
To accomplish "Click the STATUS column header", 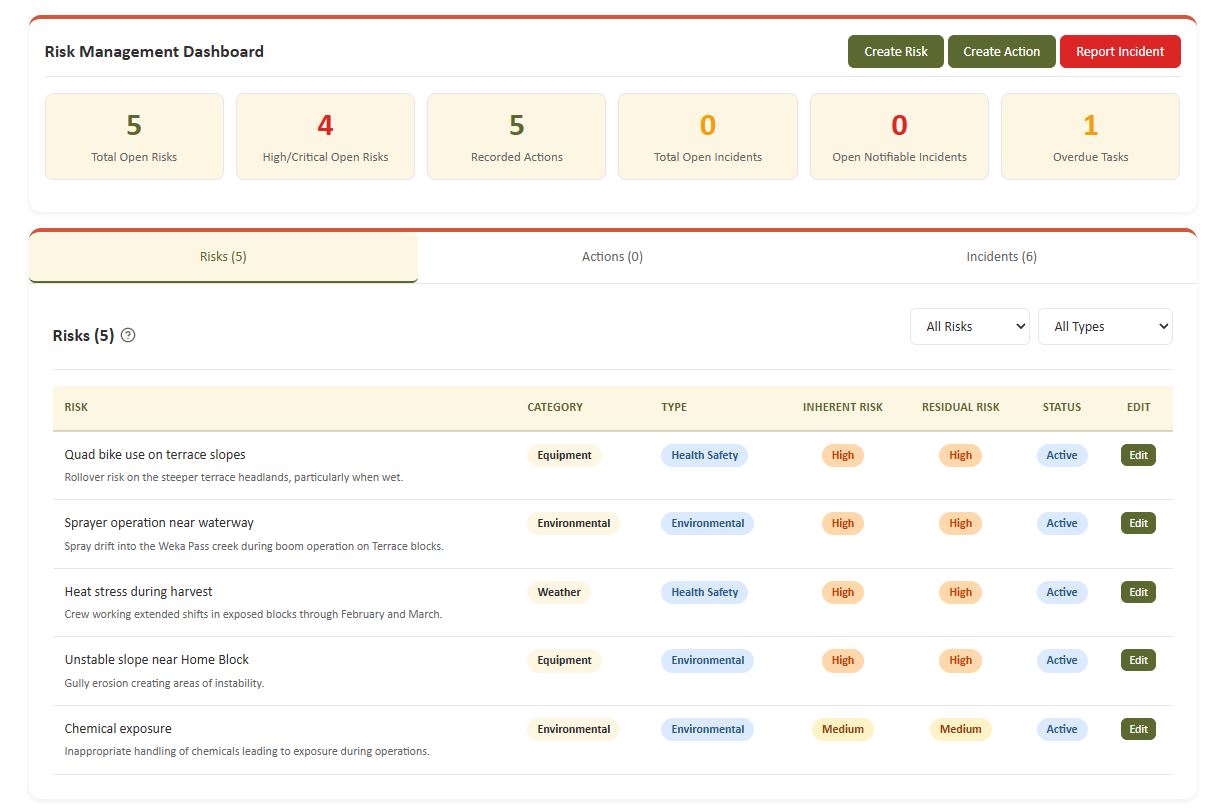I will click(x=1061, y=407).
